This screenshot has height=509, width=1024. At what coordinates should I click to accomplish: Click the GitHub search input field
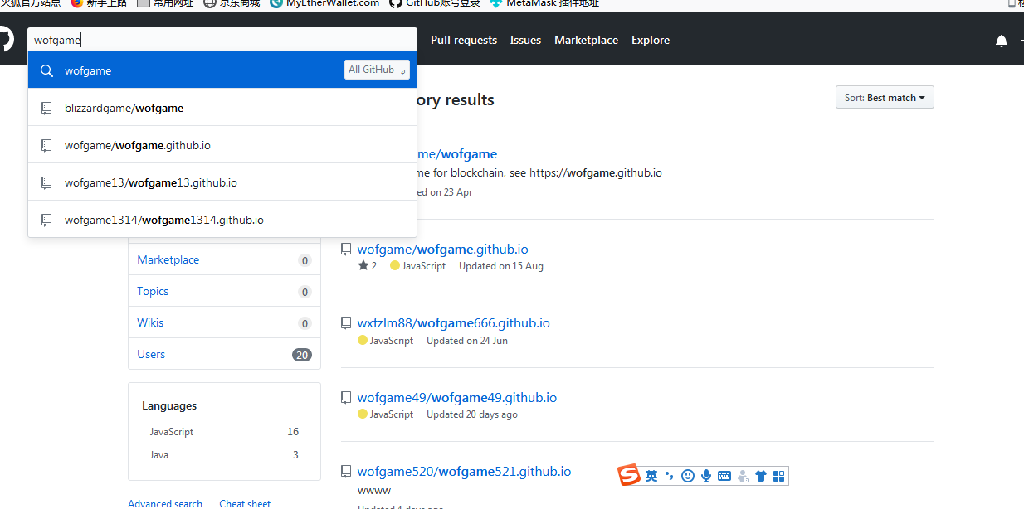click(x=222, y=40)
